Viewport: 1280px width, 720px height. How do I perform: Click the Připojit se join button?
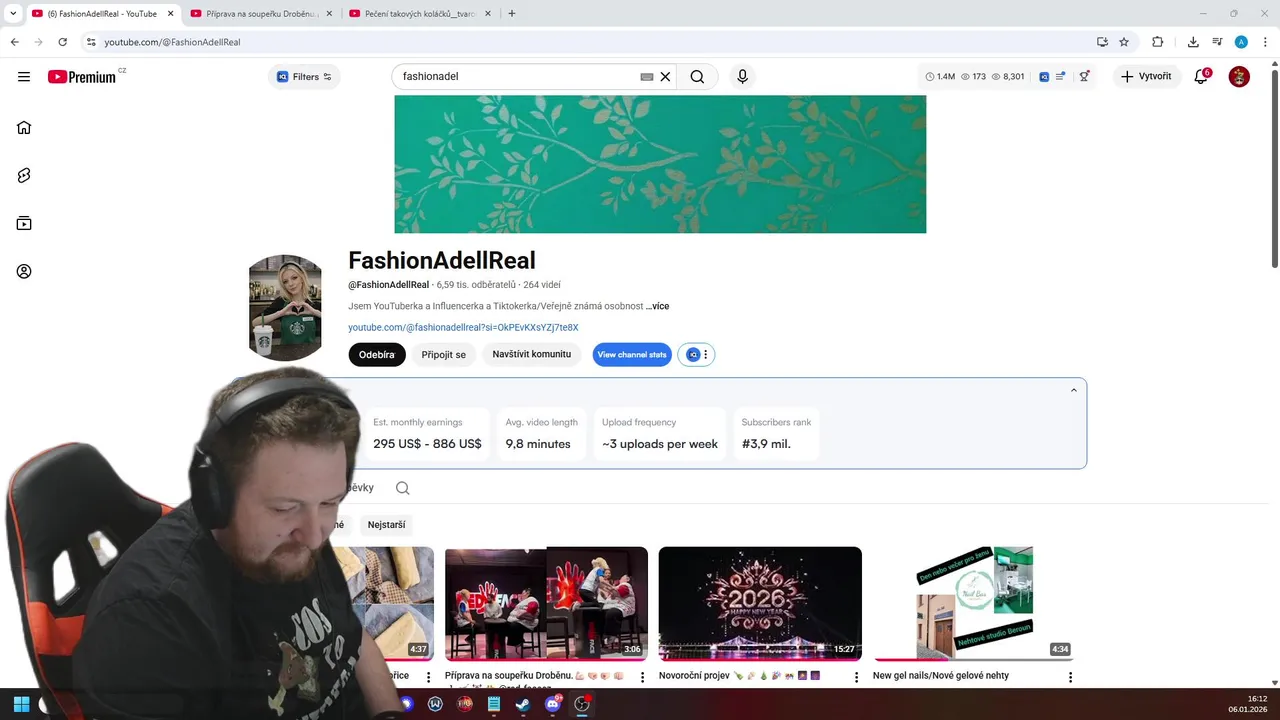click(443, 355)
